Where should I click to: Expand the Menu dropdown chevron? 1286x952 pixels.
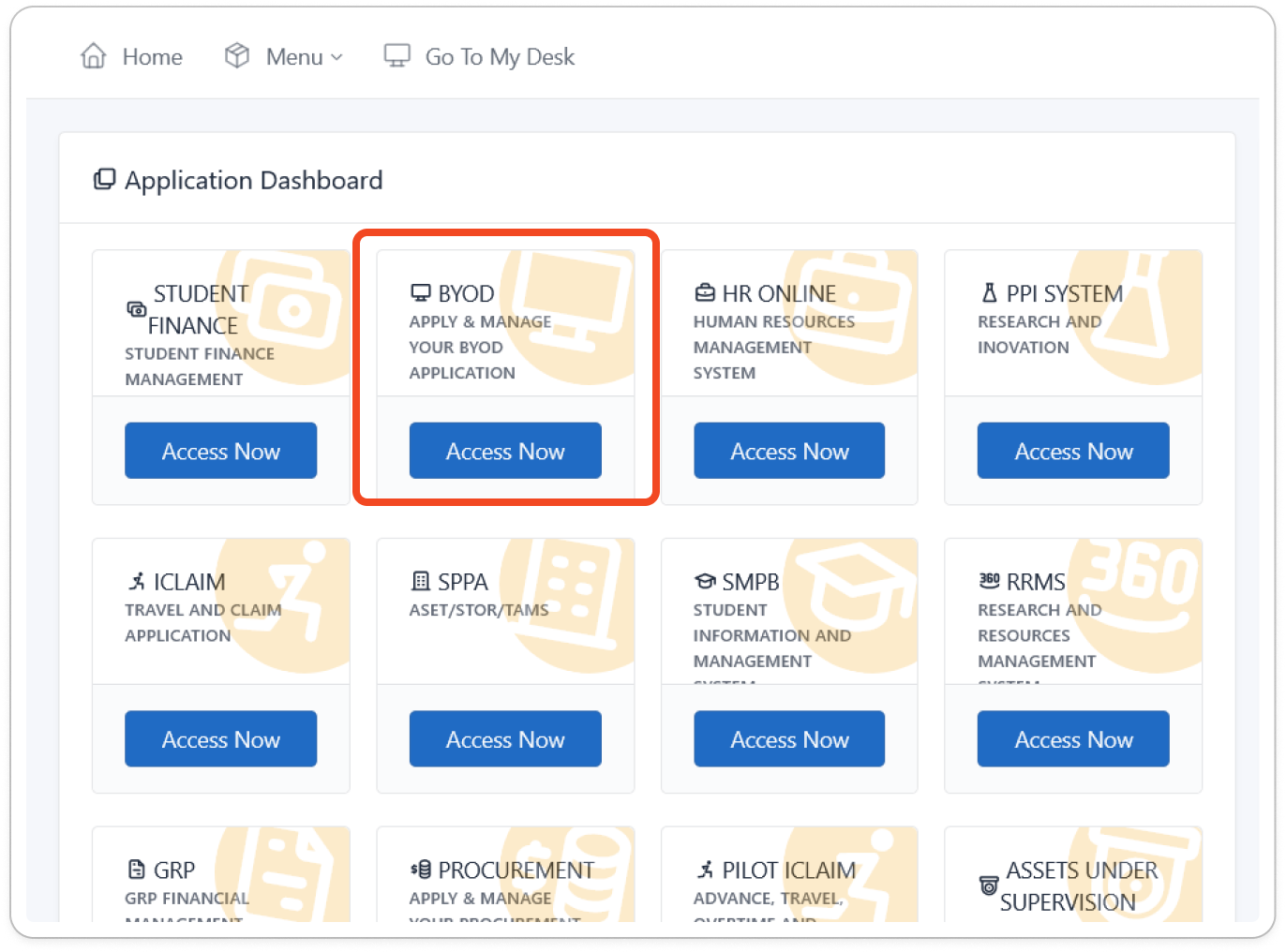point(337,58)
